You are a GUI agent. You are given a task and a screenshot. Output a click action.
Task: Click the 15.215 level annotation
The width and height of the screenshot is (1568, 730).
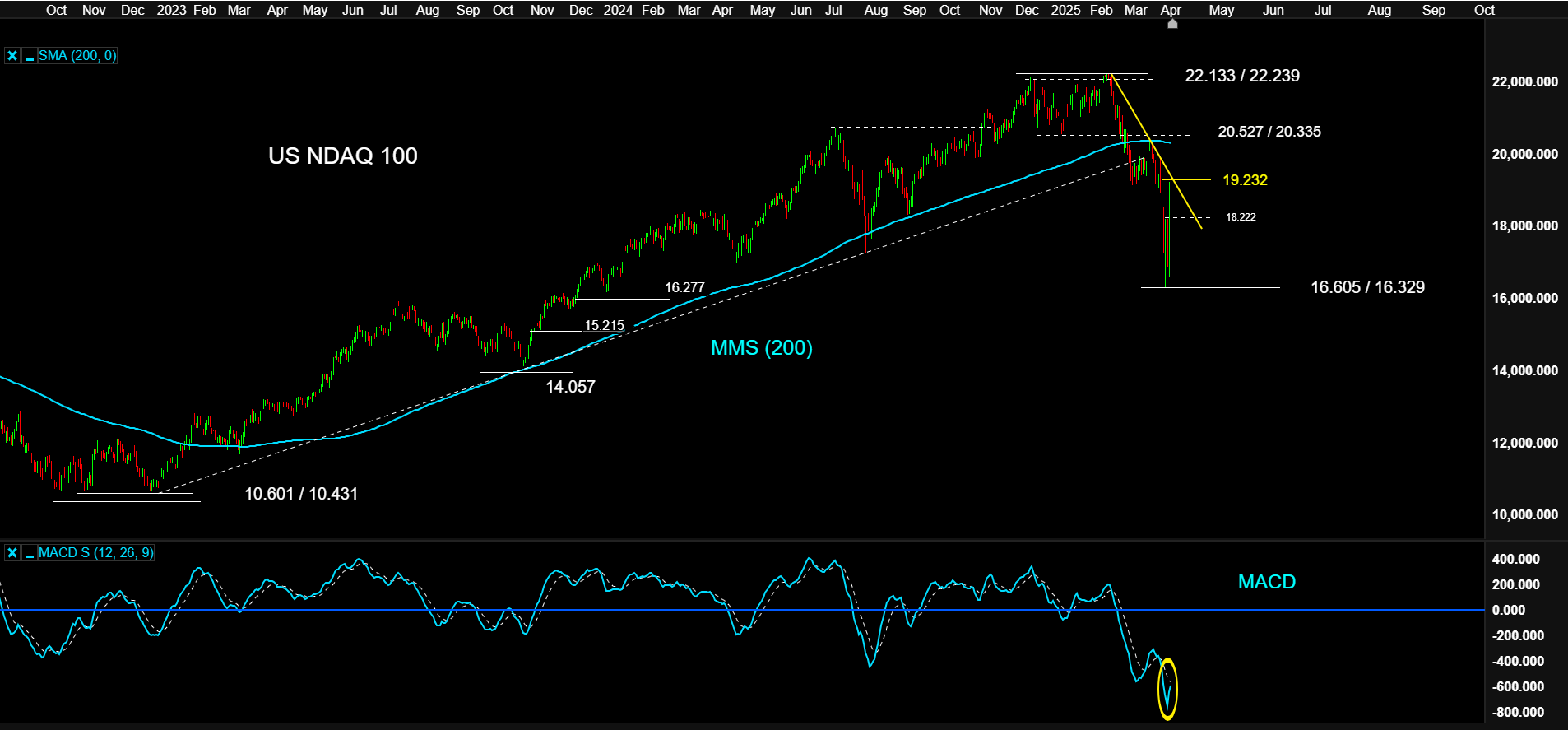coord(604,326)
